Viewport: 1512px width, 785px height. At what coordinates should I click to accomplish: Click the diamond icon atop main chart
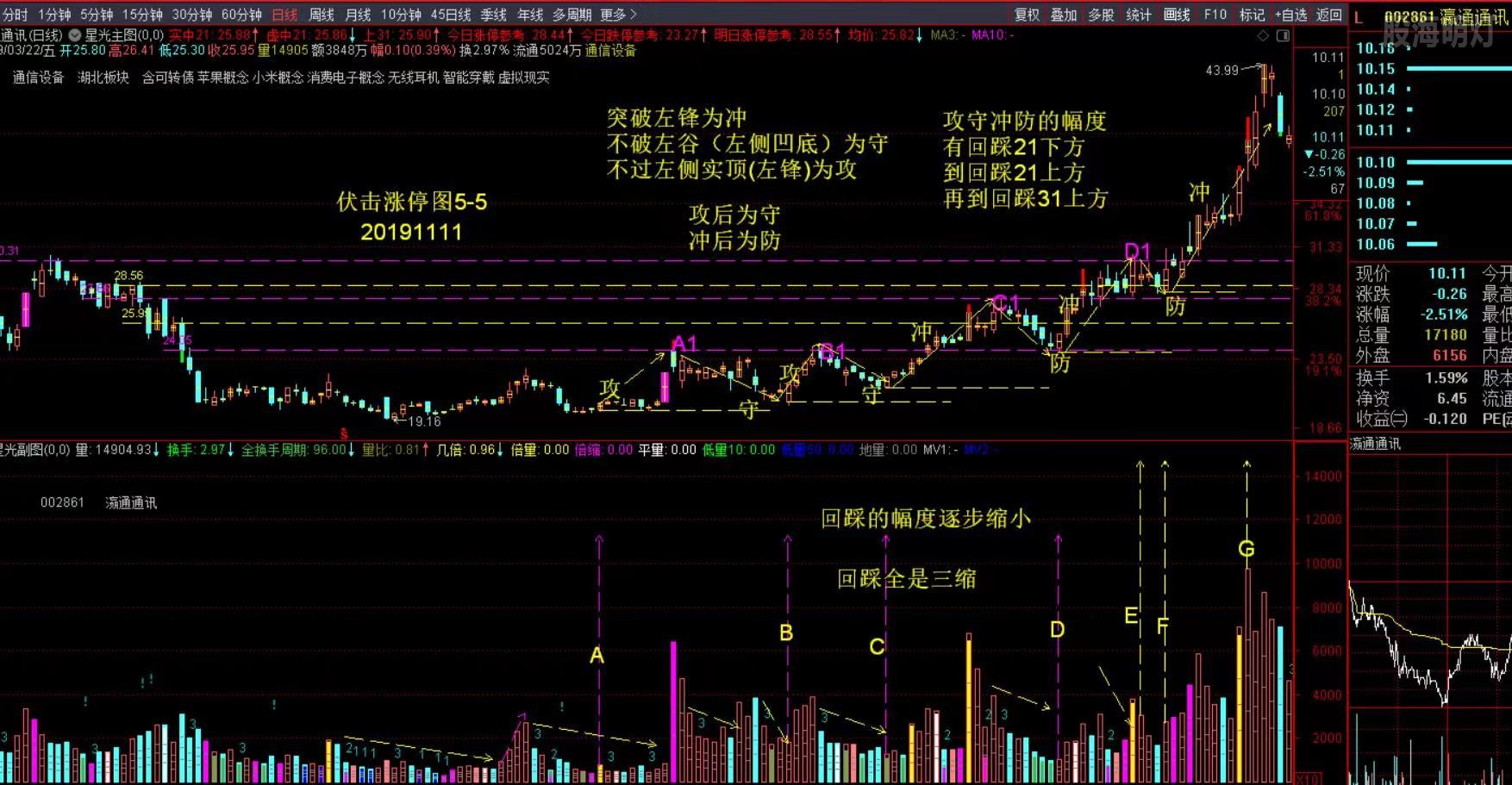coord(1263,35)
